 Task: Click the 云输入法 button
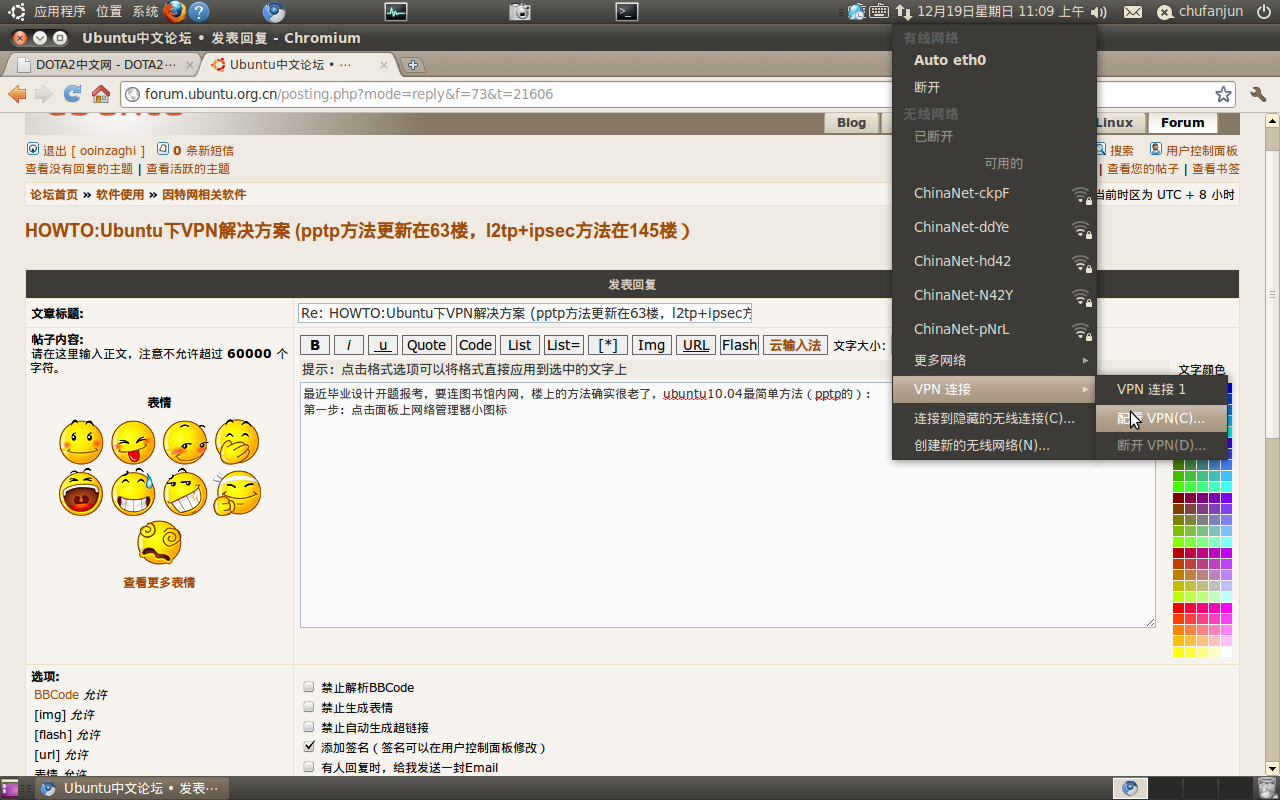[795, 345]
